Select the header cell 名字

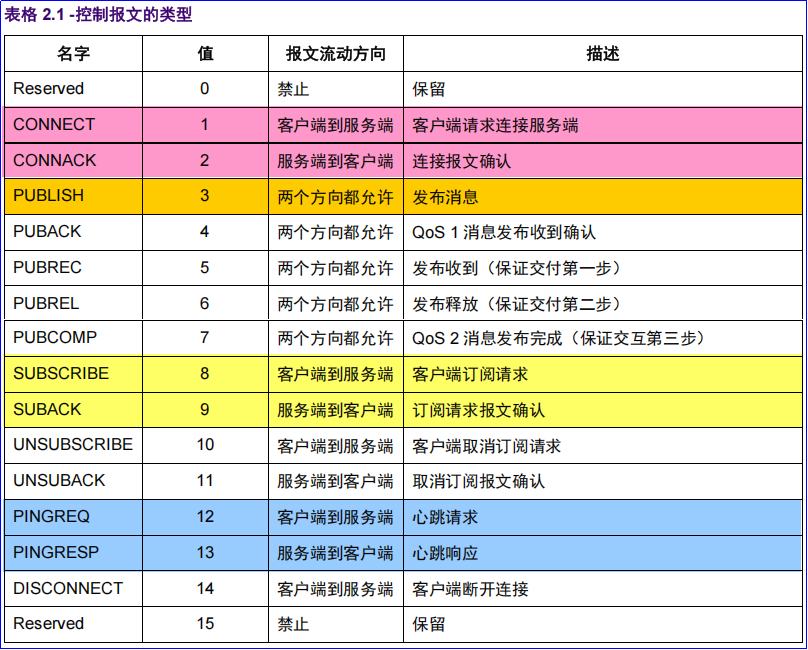tap(73, 53)
